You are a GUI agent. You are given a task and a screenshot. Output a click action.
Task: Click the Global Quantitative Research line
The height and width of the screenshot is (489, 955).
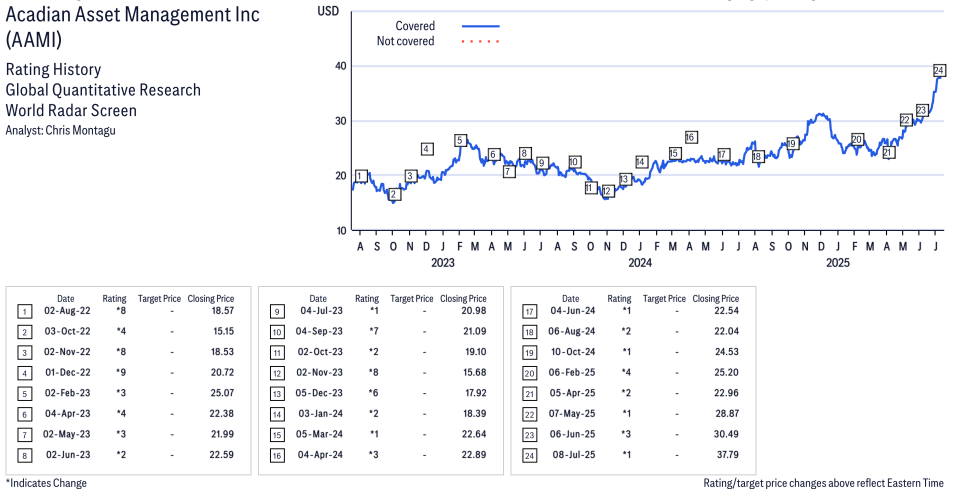[x=103, y=90]
